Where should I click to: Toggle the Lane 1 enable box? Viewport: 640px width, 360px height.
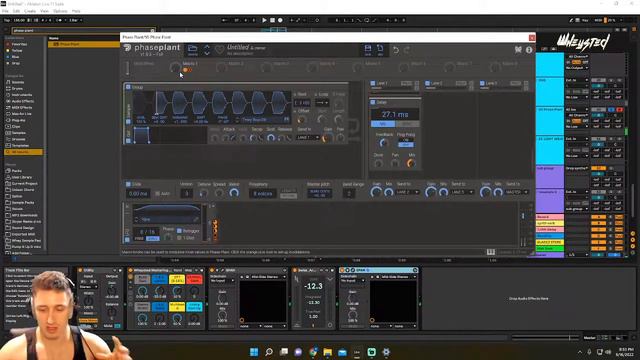pyautogui.click(x=373, y=83)
